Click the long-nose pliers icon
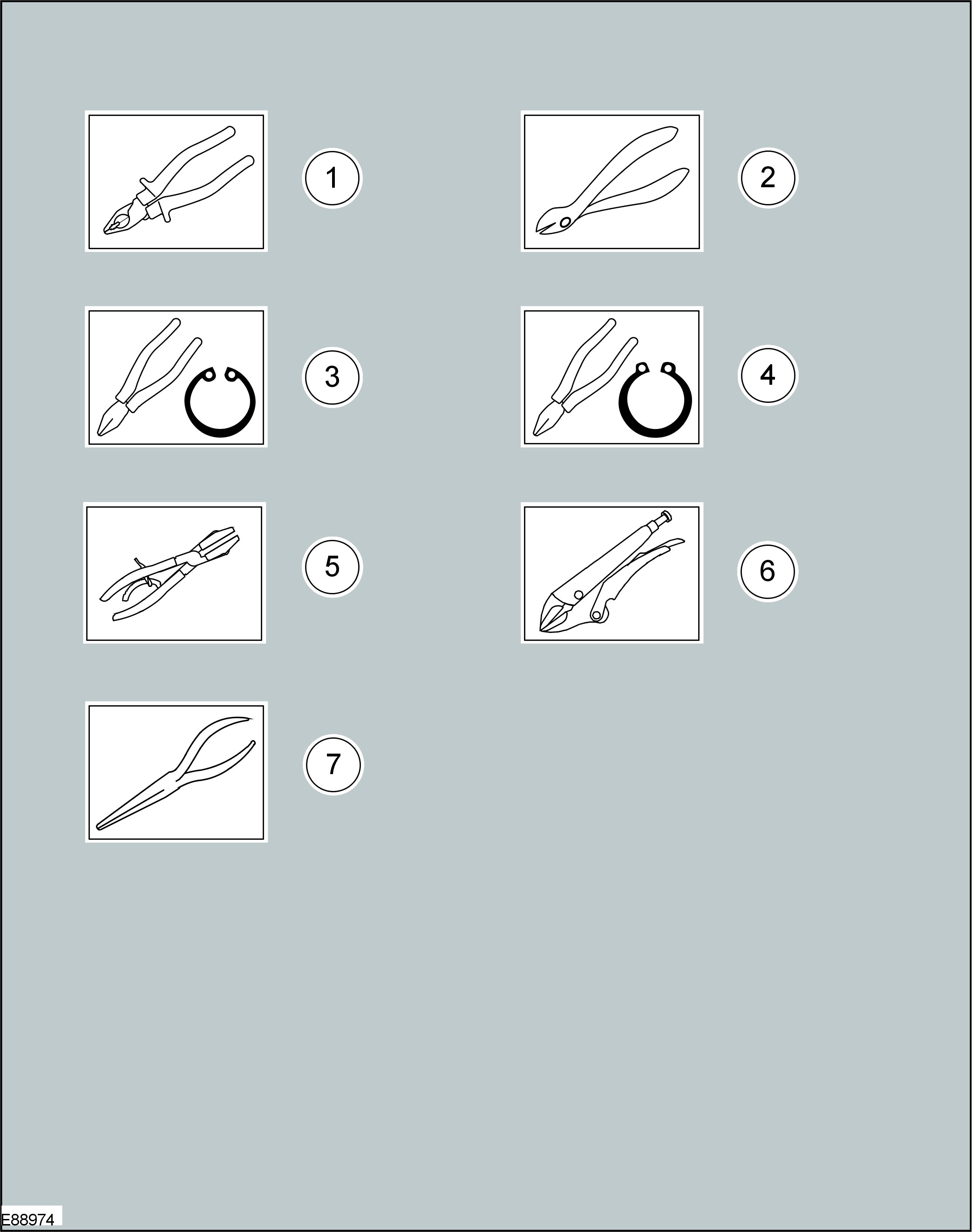 click(177, 772)
